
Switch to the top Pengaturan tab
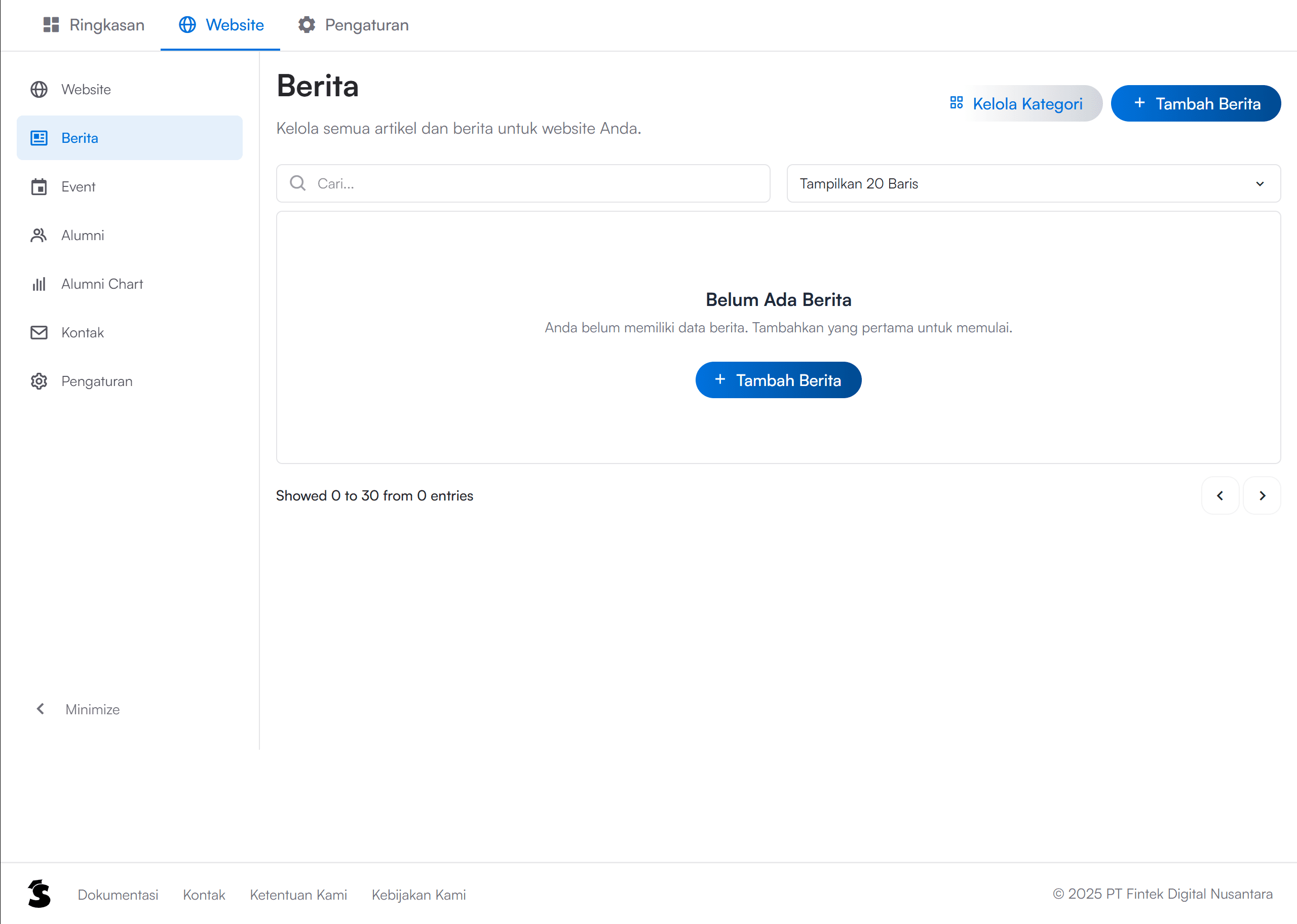point(353,25)
